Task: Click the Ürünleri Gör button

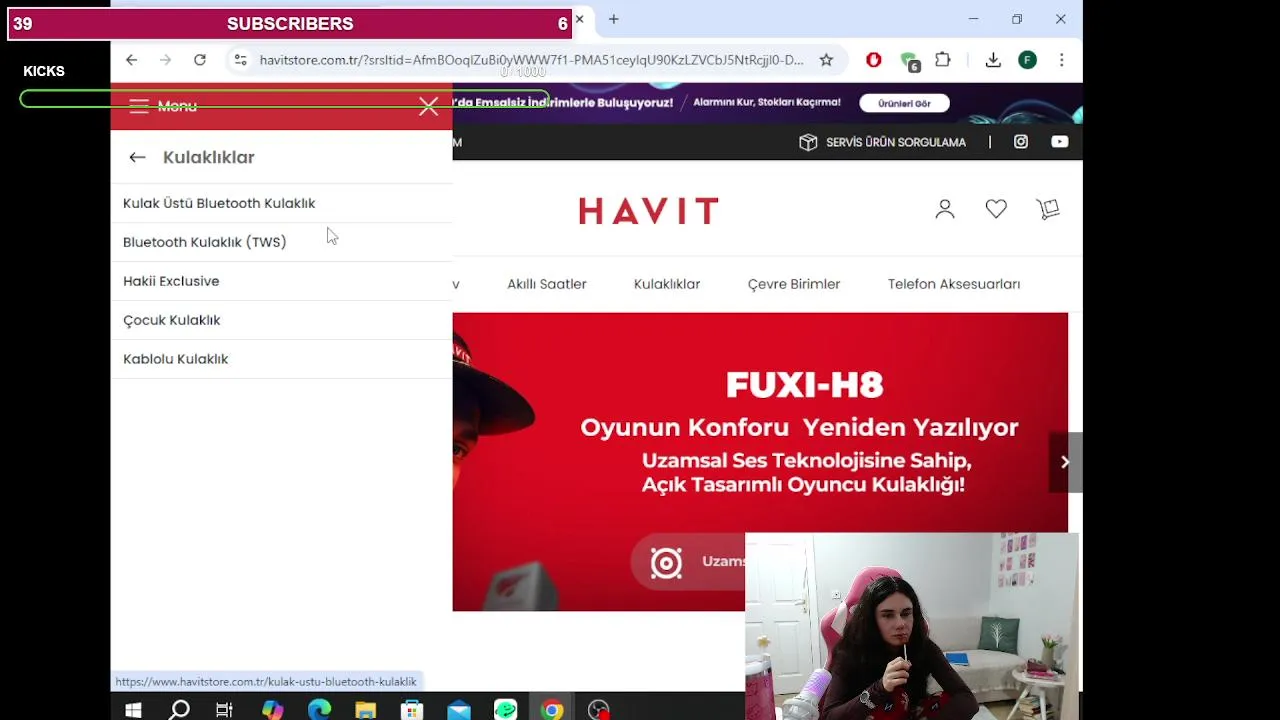Action: point(904,103)
